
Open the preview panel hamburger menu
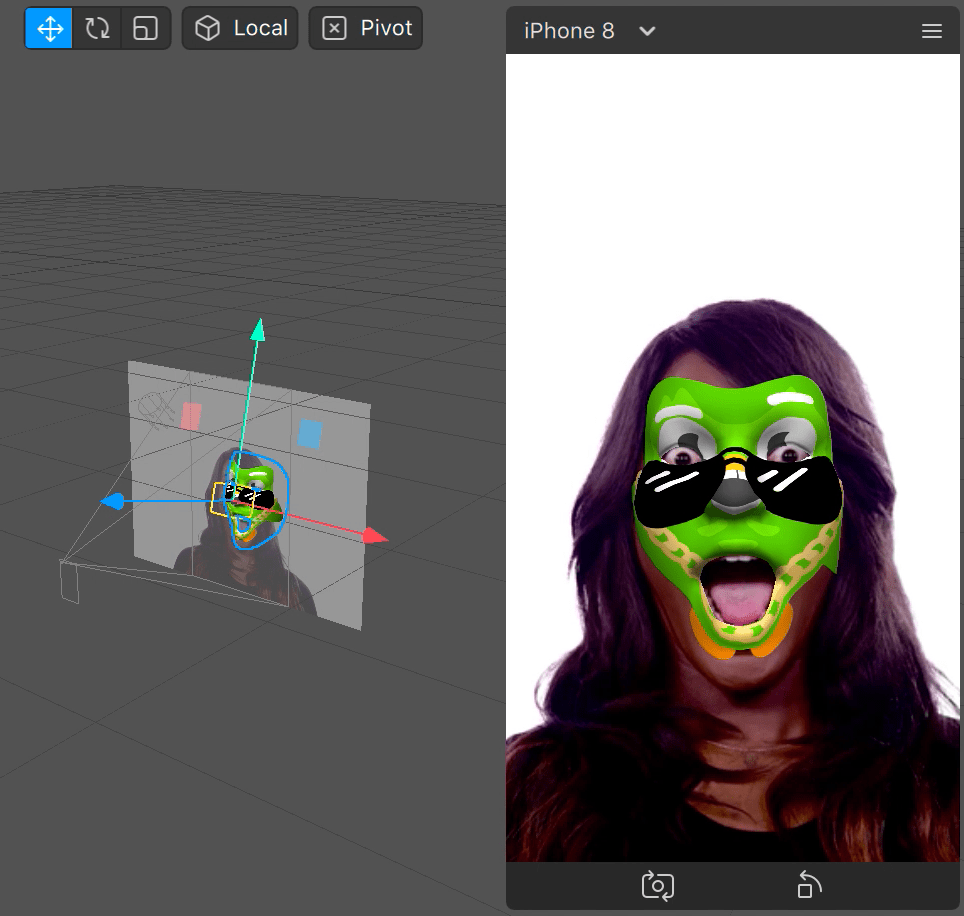[931, 31]
